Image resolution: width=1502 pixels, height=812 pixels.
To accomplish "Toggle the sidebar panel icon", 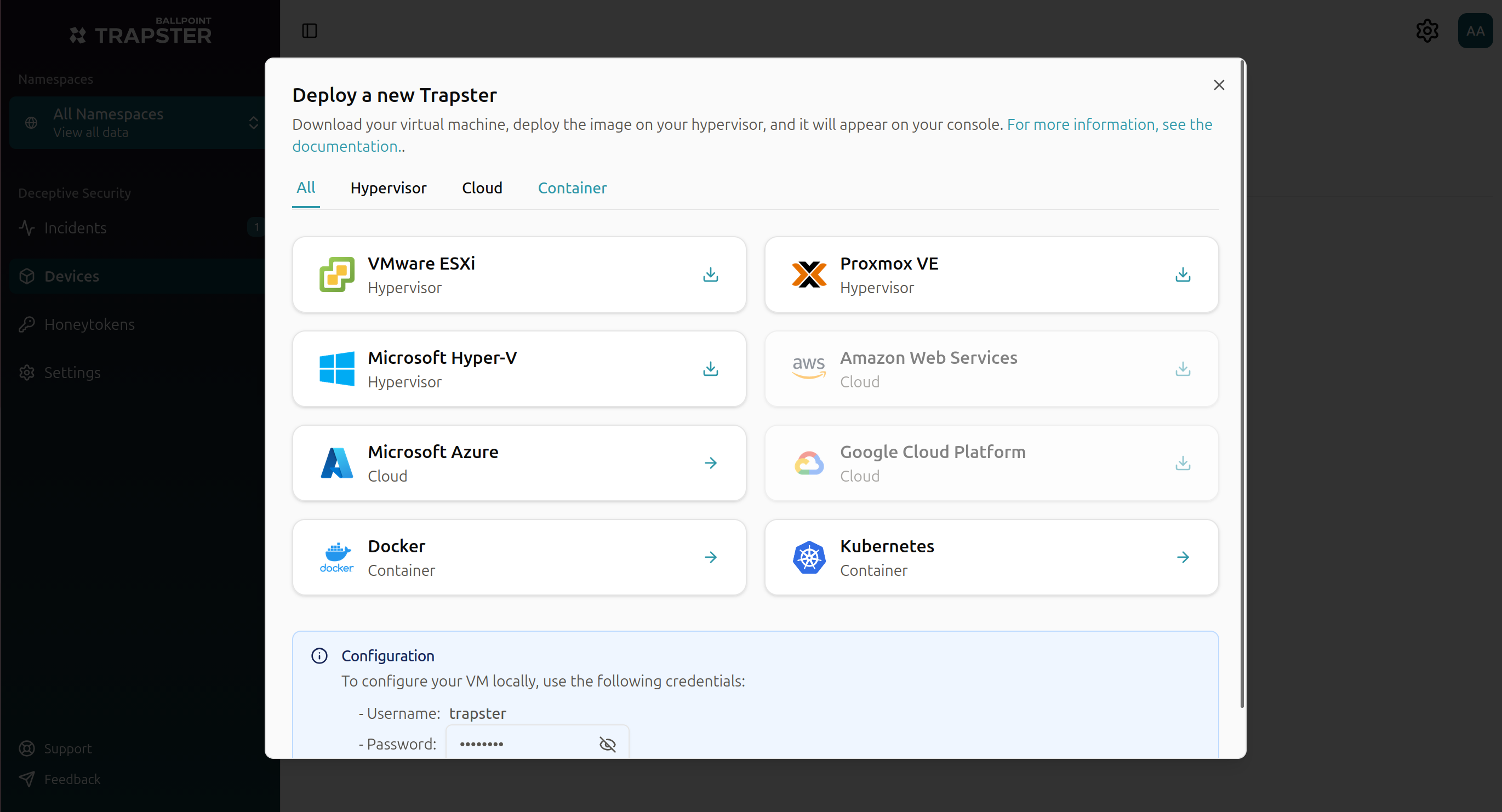I will [x=309, y=30].
